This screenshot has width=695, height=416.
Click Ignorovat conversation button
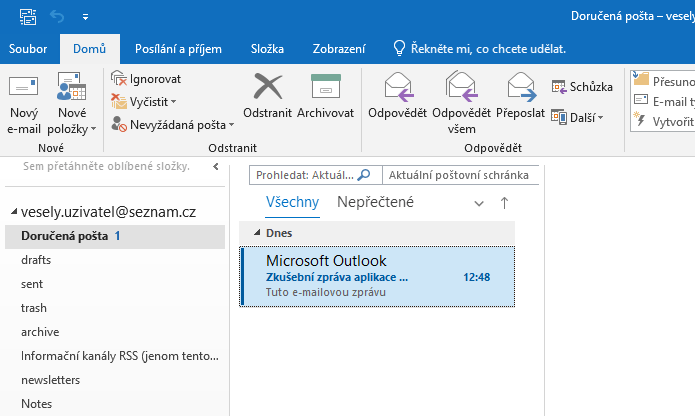tap(146, 79)
